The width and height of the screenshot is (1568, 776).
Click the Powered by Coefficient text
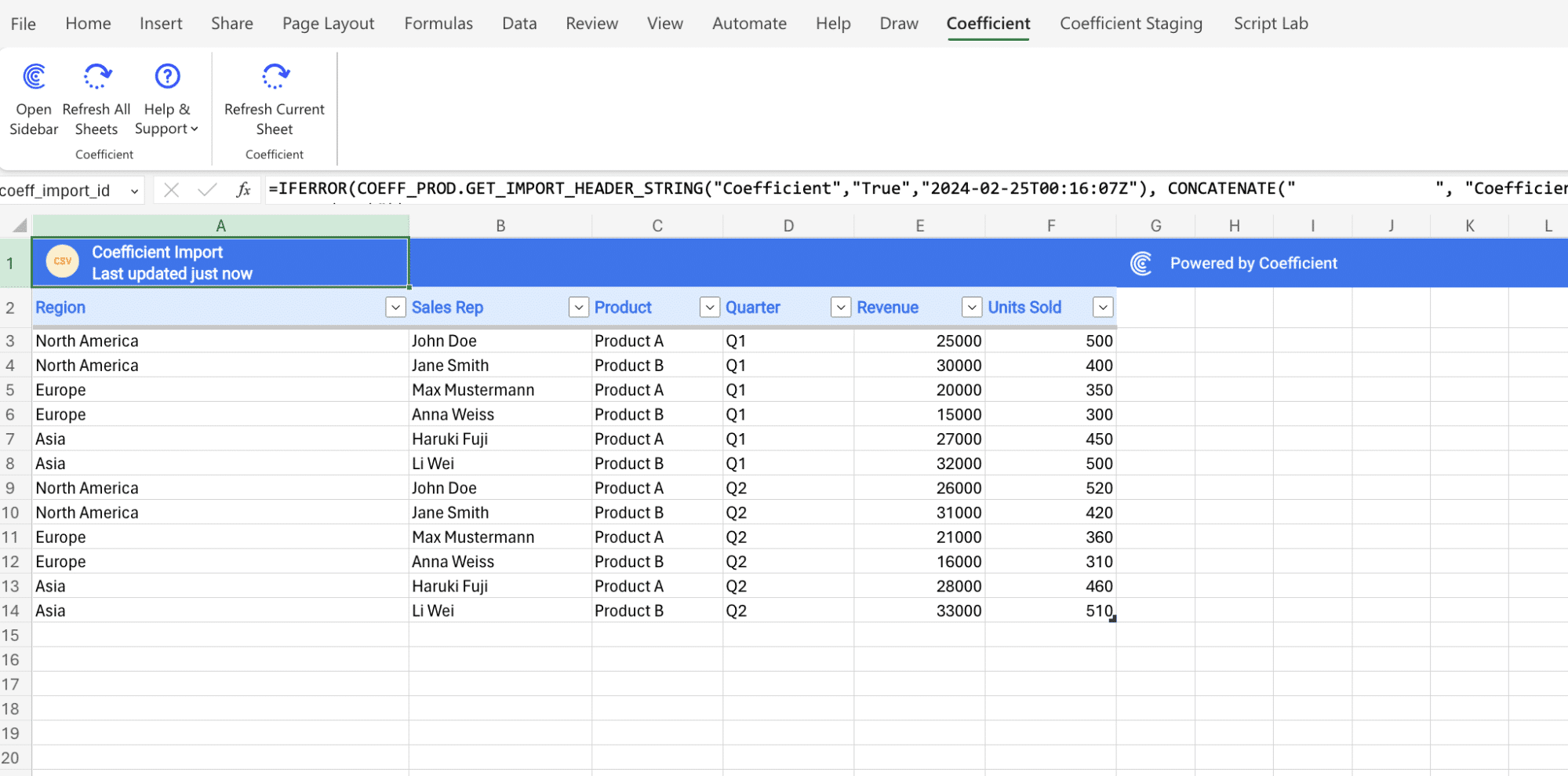pos(1253,264)
